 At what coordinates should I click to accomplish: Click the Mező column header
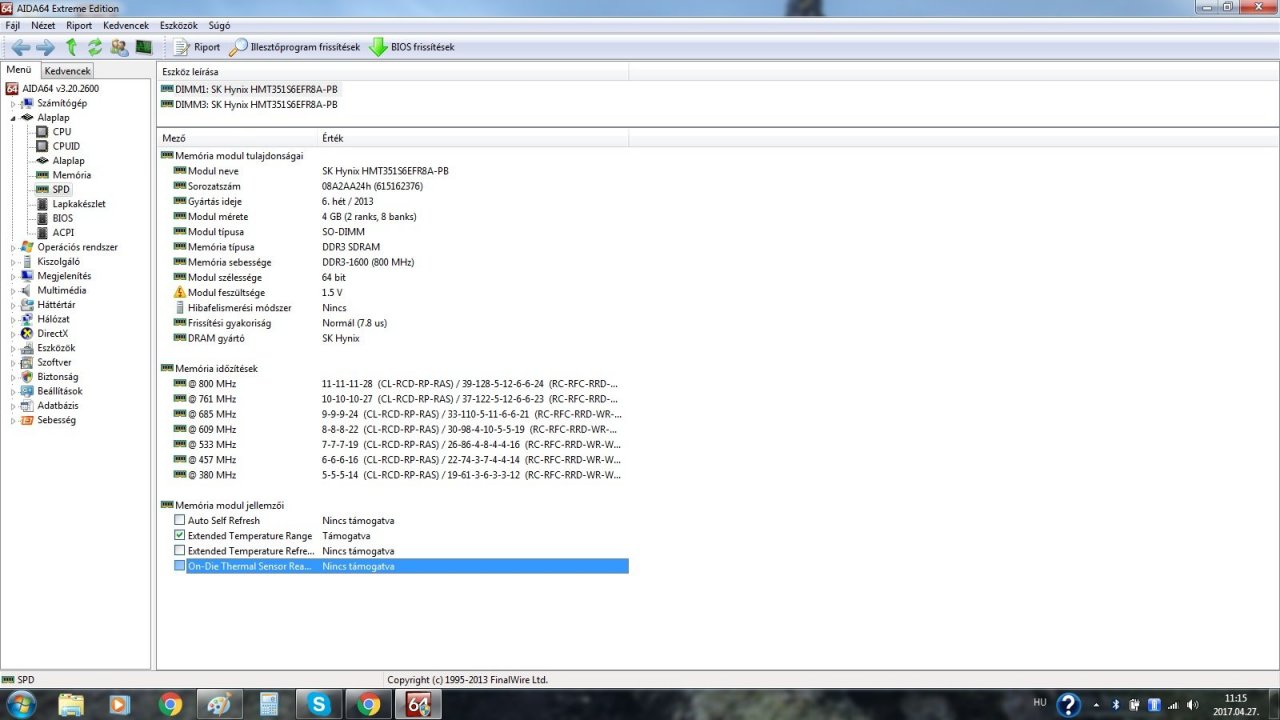click(x=238, y=138)
